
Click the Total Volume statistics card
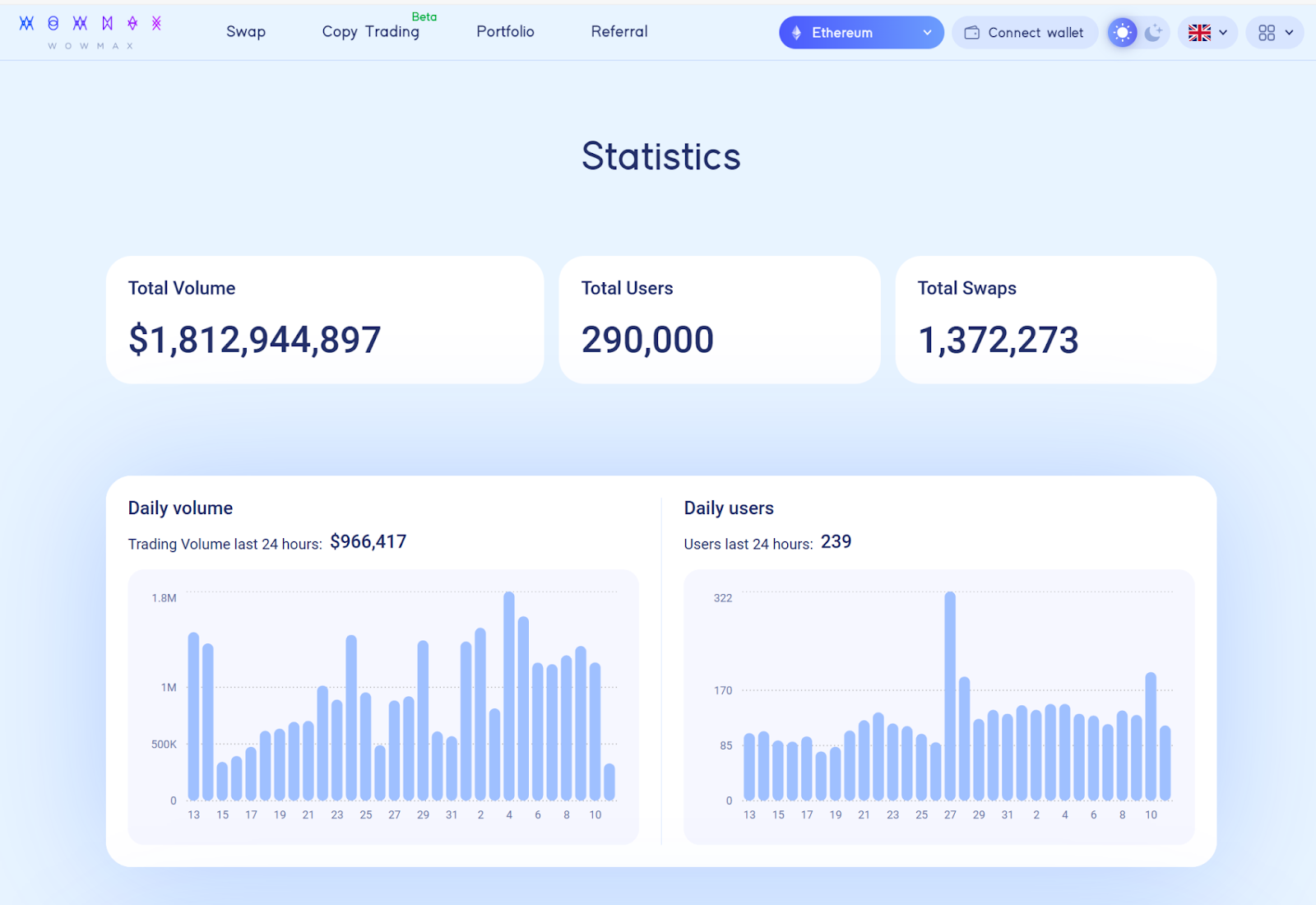click(x=325, y=319)
